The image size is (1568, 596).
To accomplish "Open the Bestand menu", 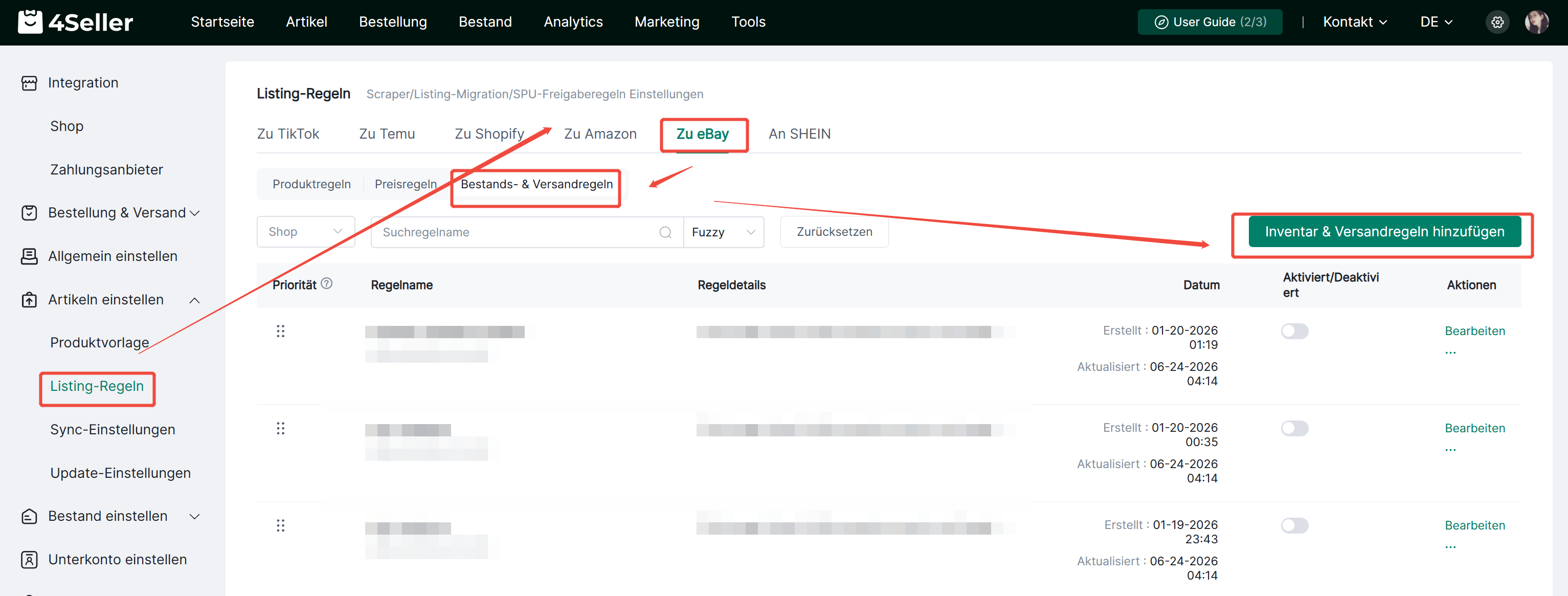I will 485,22.
